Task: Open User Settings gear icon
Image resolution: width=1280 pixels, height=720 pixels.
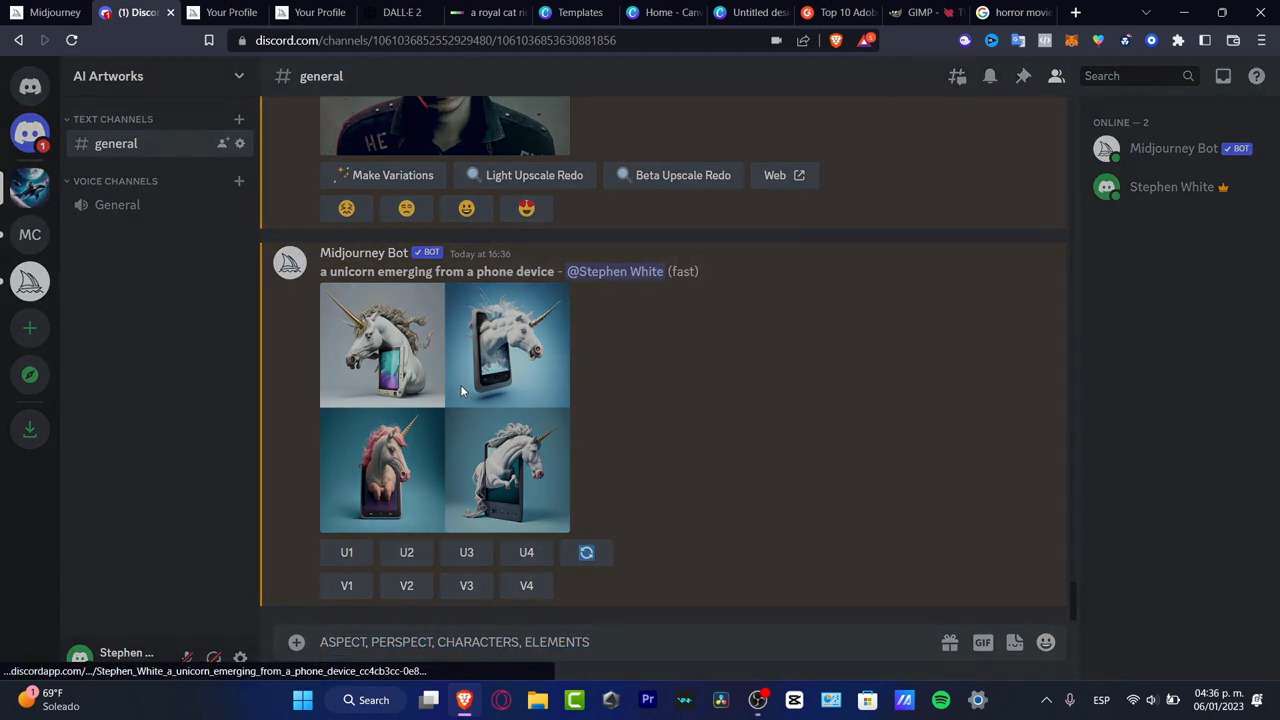Action: pos(240,657)
